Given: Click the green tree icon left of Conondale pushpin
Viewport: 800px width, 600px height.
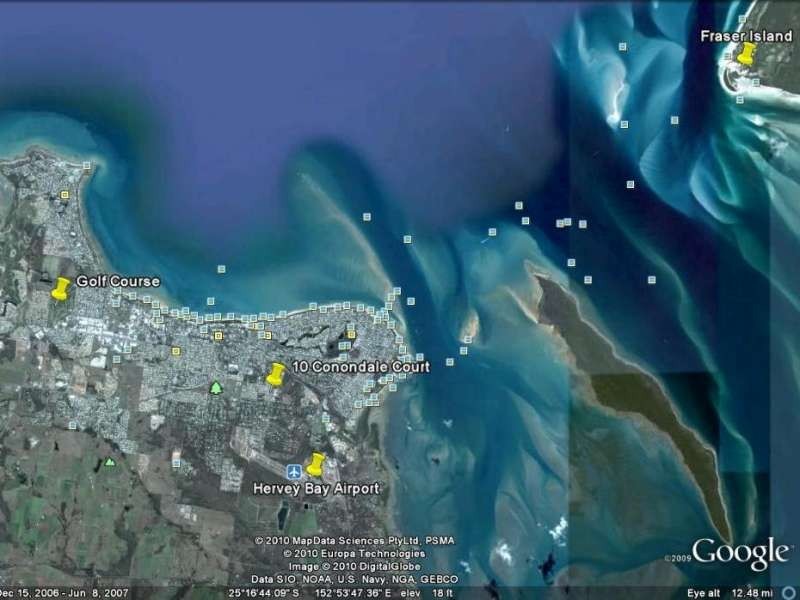Looking at the screenshot, I should pos(216,387).
